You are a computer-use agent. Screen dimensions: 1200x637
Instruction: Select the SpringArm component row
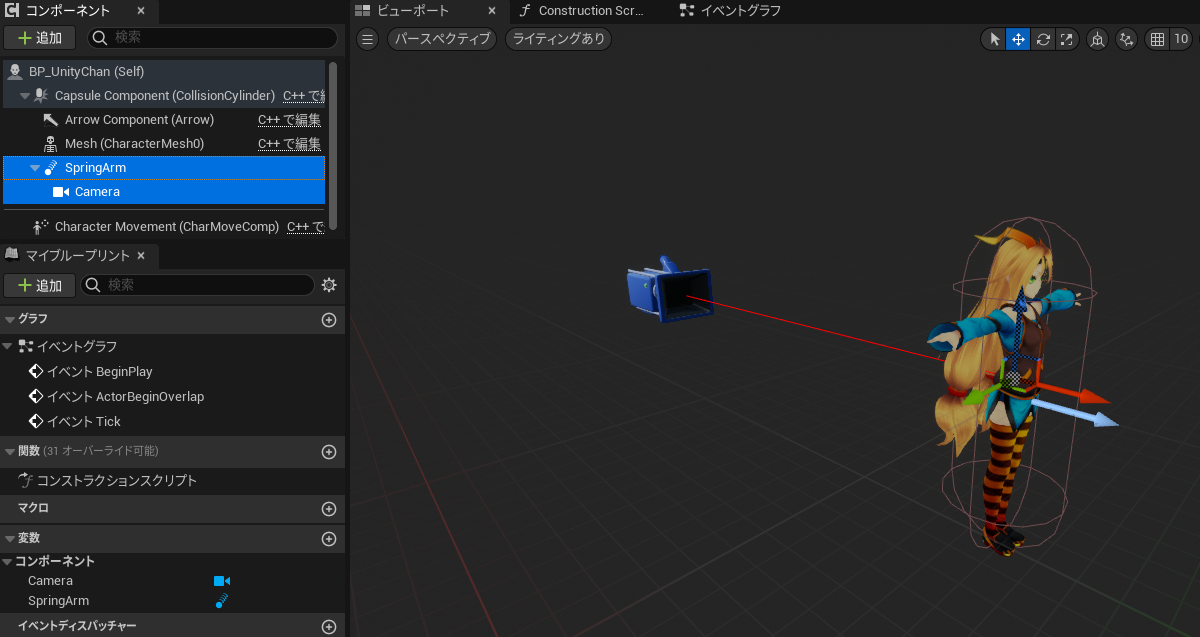[x=164, y=168]
